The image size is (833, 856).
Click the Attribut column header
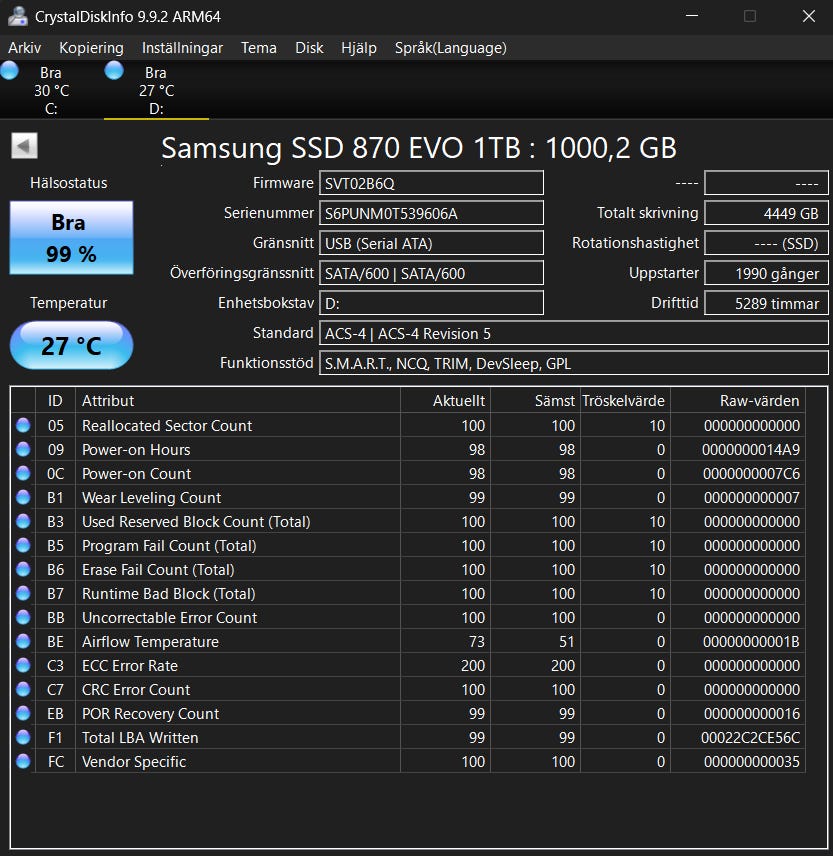pos(237,401)
